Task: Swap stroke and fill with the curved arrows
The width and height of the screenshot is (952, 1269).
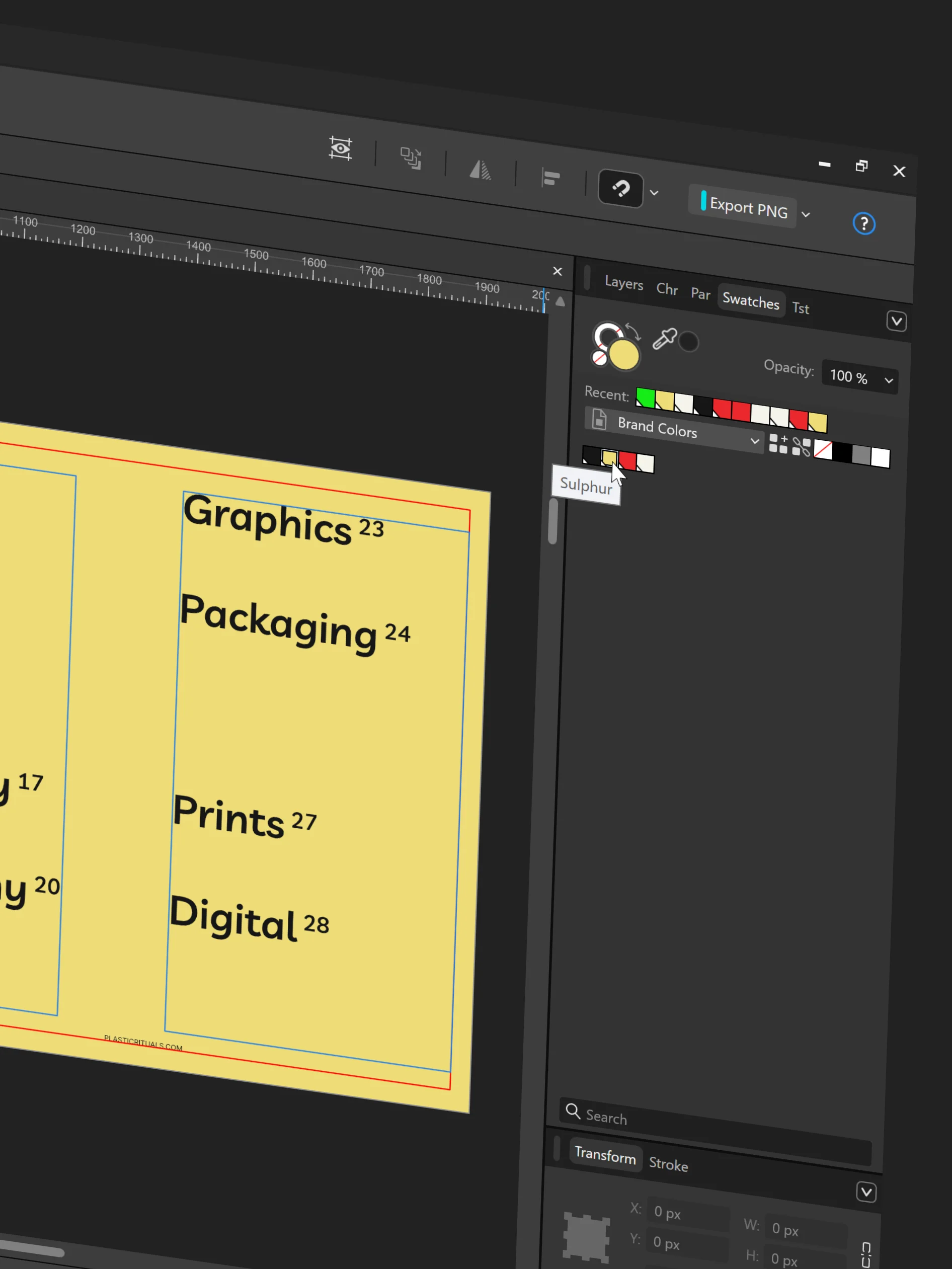Action: point(632,331)
